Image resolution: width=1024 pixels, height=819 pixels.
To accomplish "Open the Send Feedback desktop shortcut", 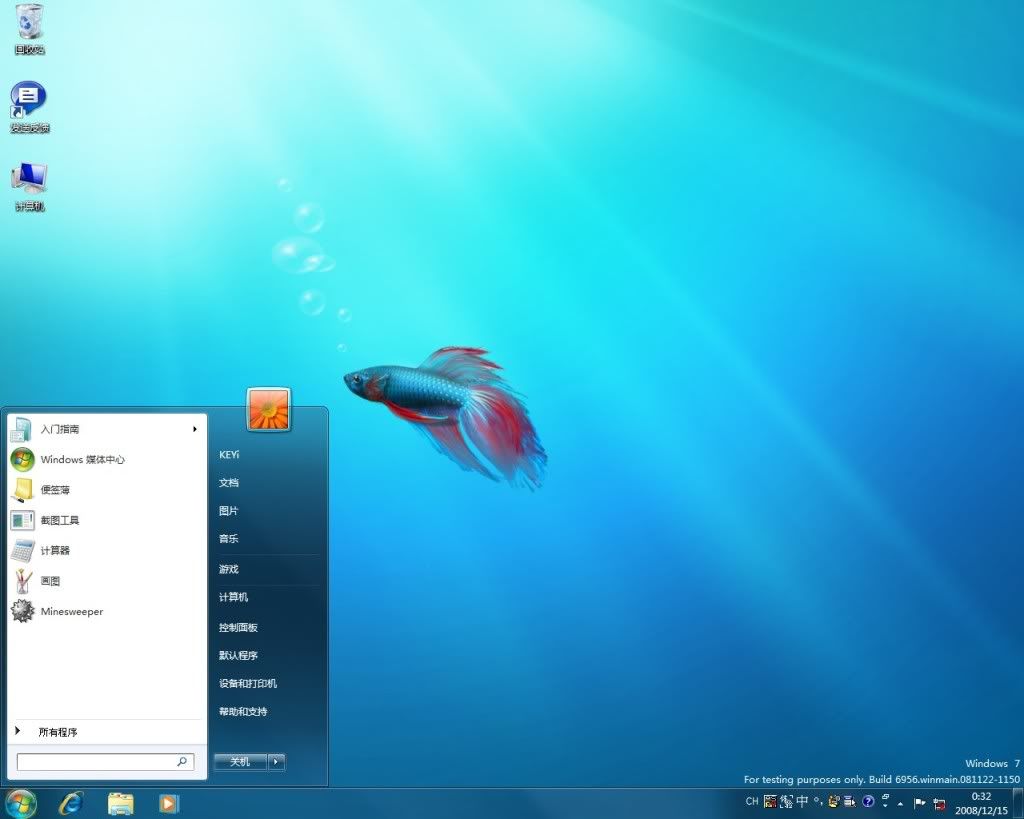I will click(29, 107).
